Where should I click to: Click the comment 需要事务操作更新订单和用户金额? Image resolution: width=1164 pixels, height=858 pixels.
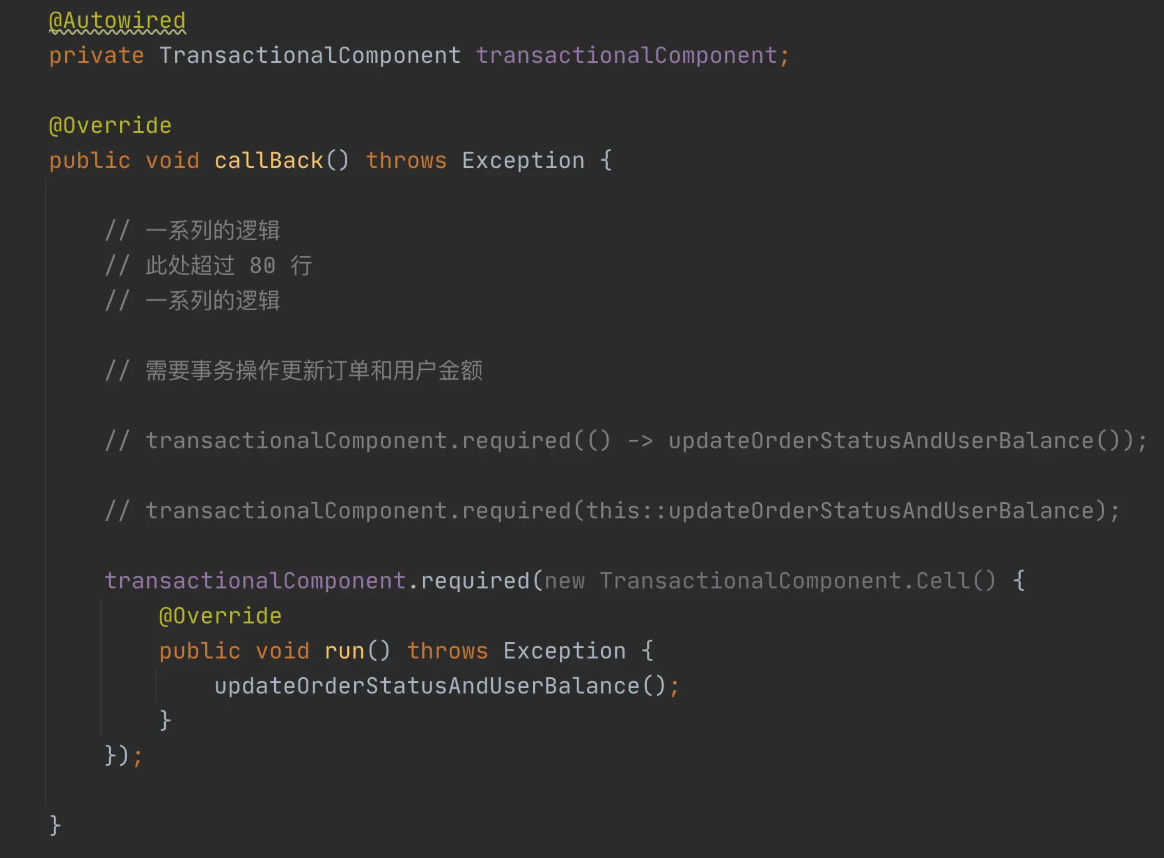294,370
